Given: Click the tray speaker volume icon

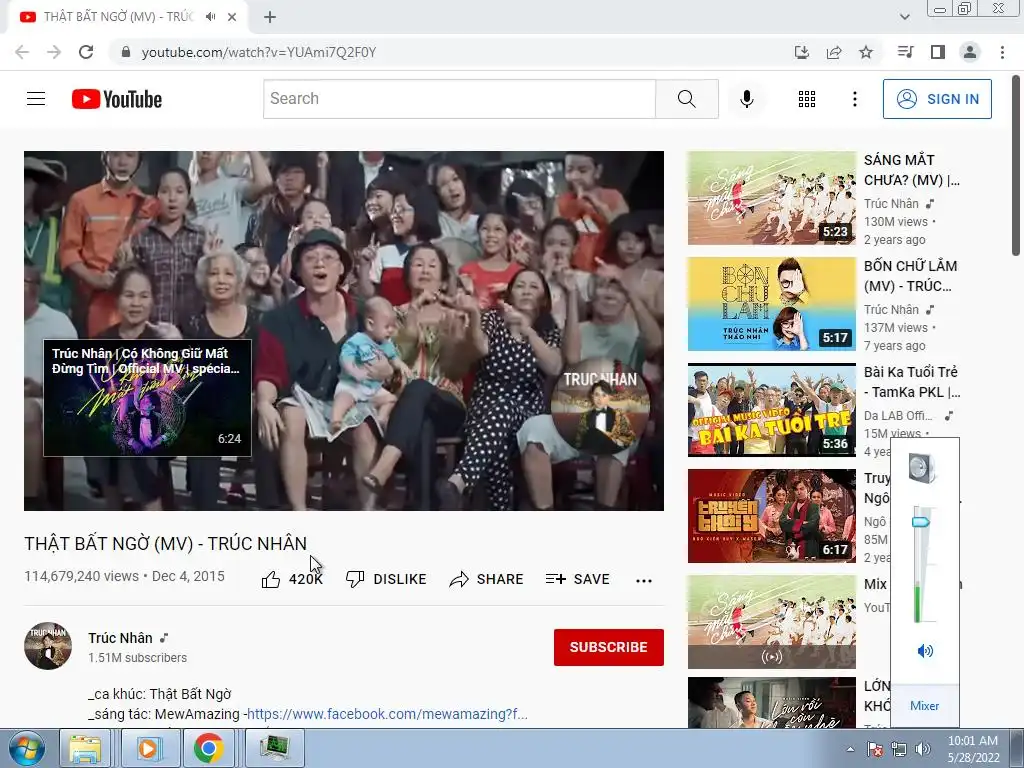Looking at the screenshot, I should (x=923, y=749).
